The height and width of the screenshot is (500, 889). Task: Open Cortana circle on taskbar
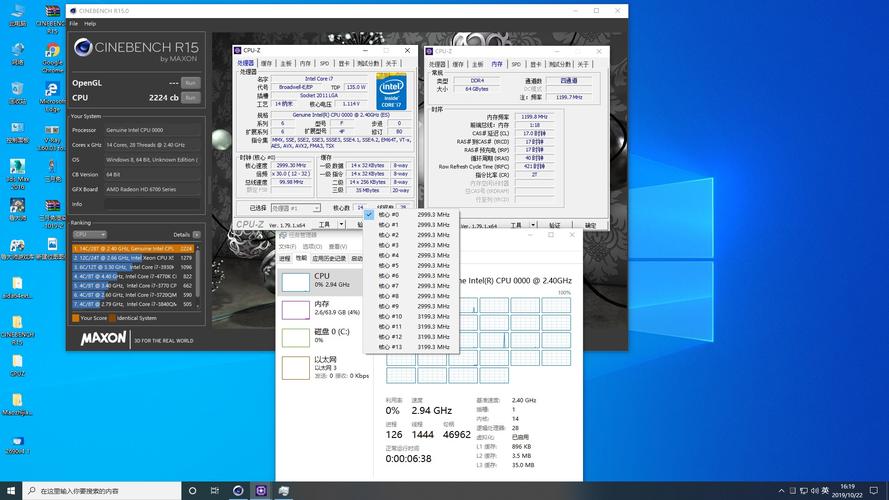click(192, 490)
